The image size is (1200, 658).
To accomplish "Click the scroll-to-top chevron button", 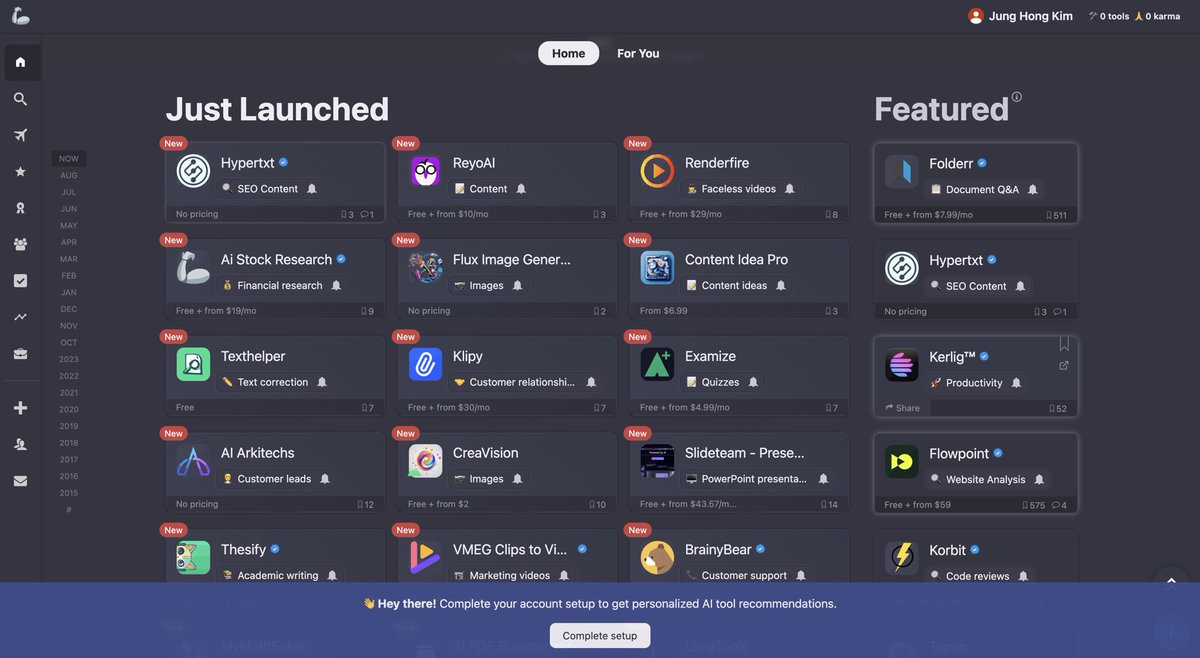I will coord(1171,582).
